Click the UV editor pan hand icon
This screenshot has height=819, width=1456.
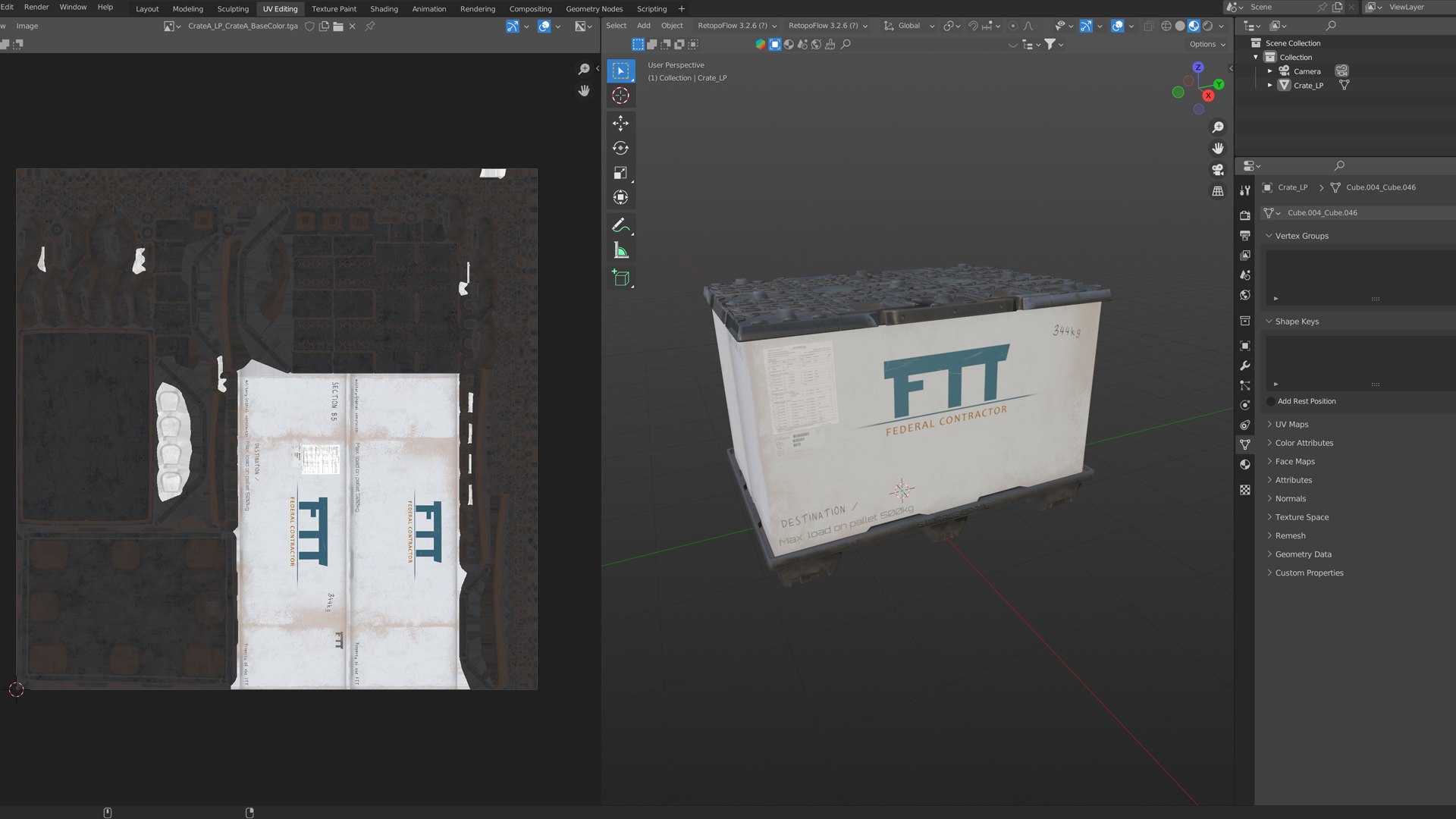[584, 90]
